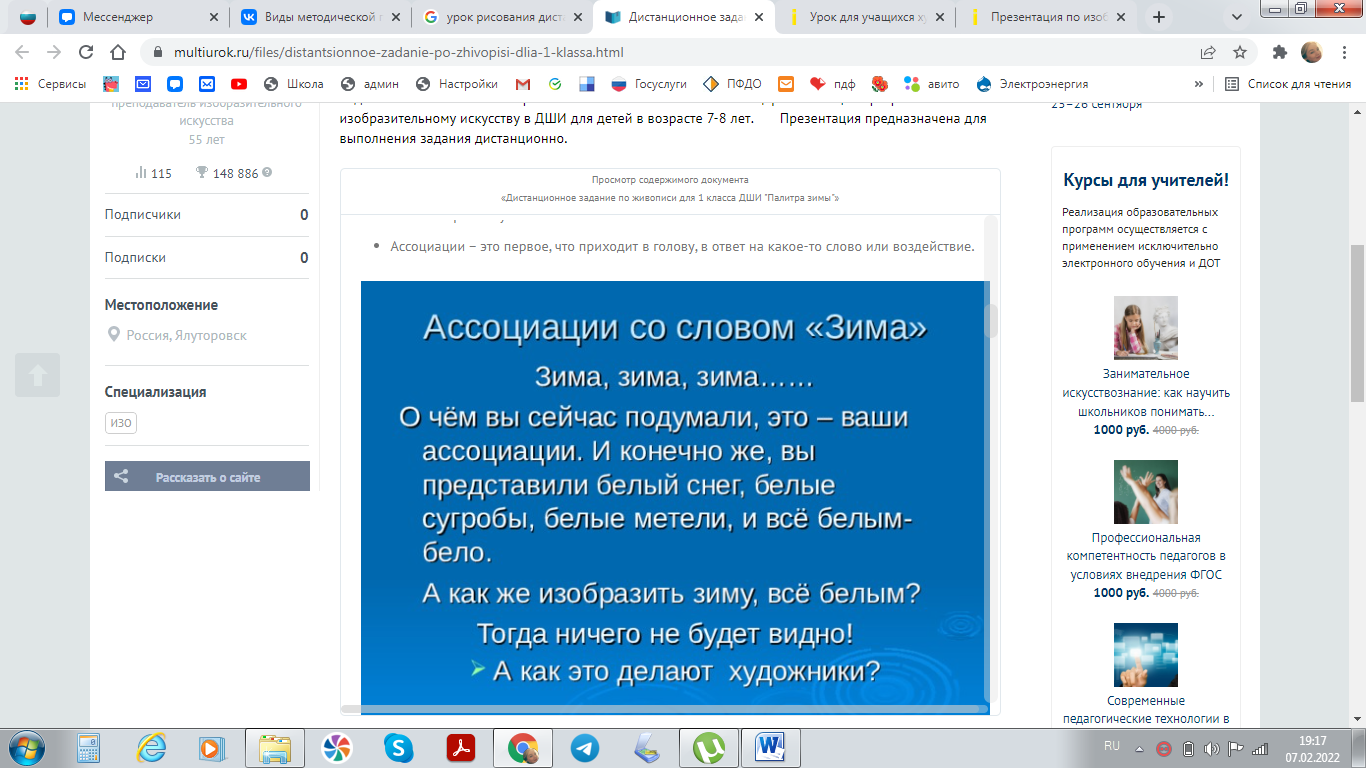1366x768 pixels.
Task: Open Профессиональная компетентность педагогов course link
Action: 1146,556
